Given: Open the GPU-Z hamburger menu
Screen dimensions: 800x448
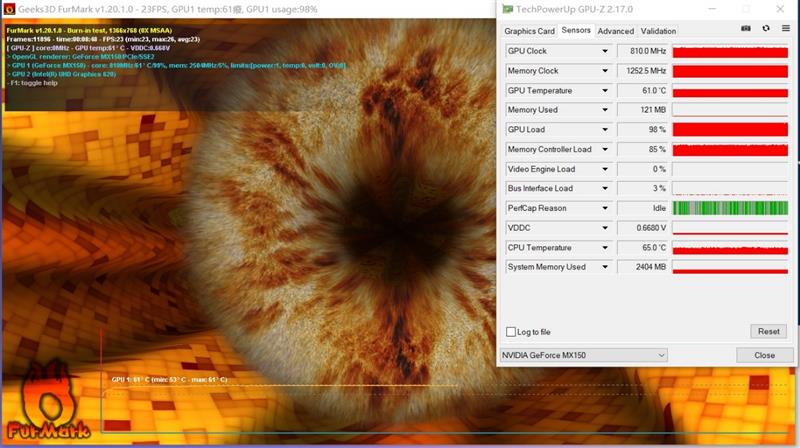Looking at the screenshot, I should [x=785, y=29].
